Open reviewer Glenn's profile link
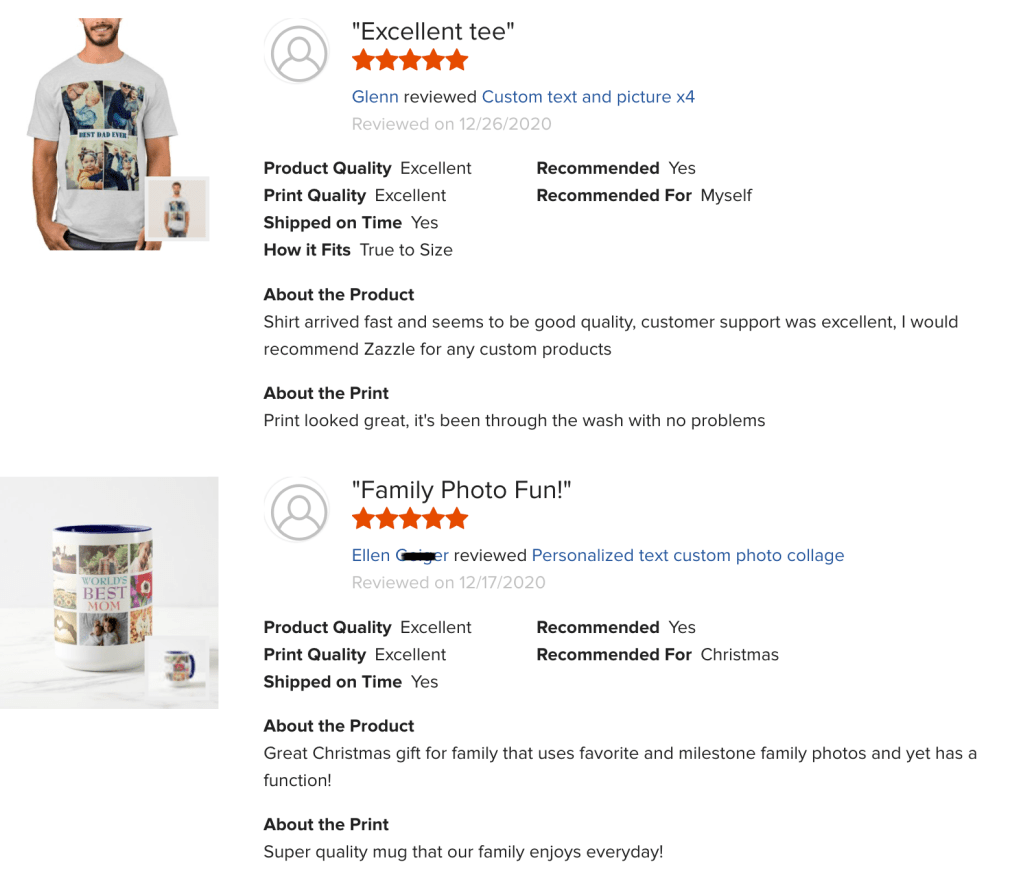This screenshot has width=1023, height=873. [375, 97]
